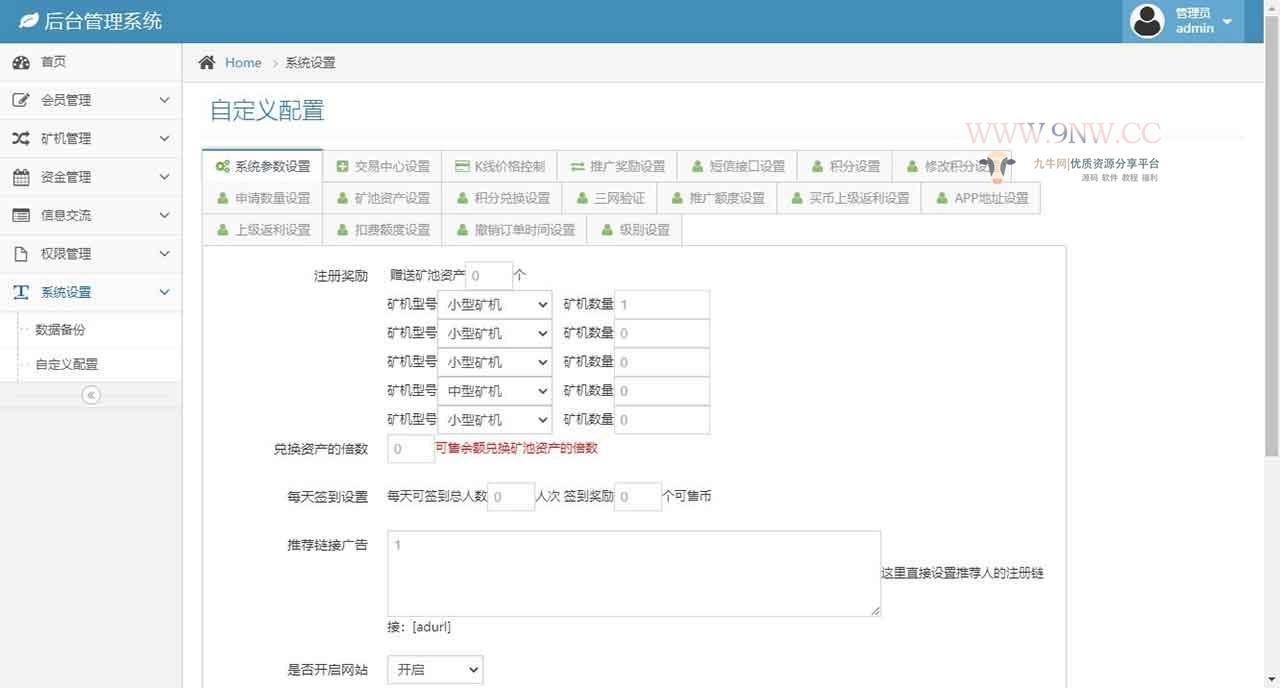Click the gears icon on 系统参数设置 tab

[225, 166]
